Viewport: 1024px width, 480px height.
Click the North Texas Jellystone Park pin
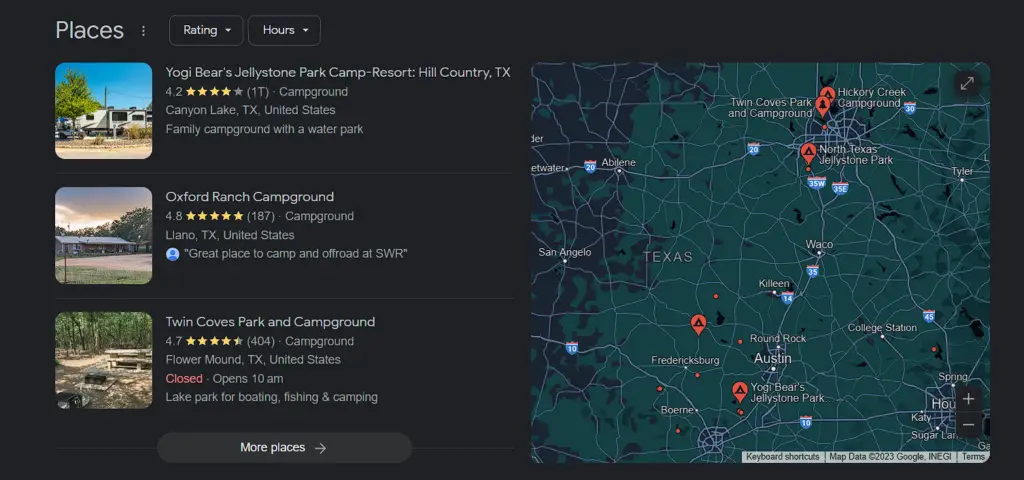(808, 154)
